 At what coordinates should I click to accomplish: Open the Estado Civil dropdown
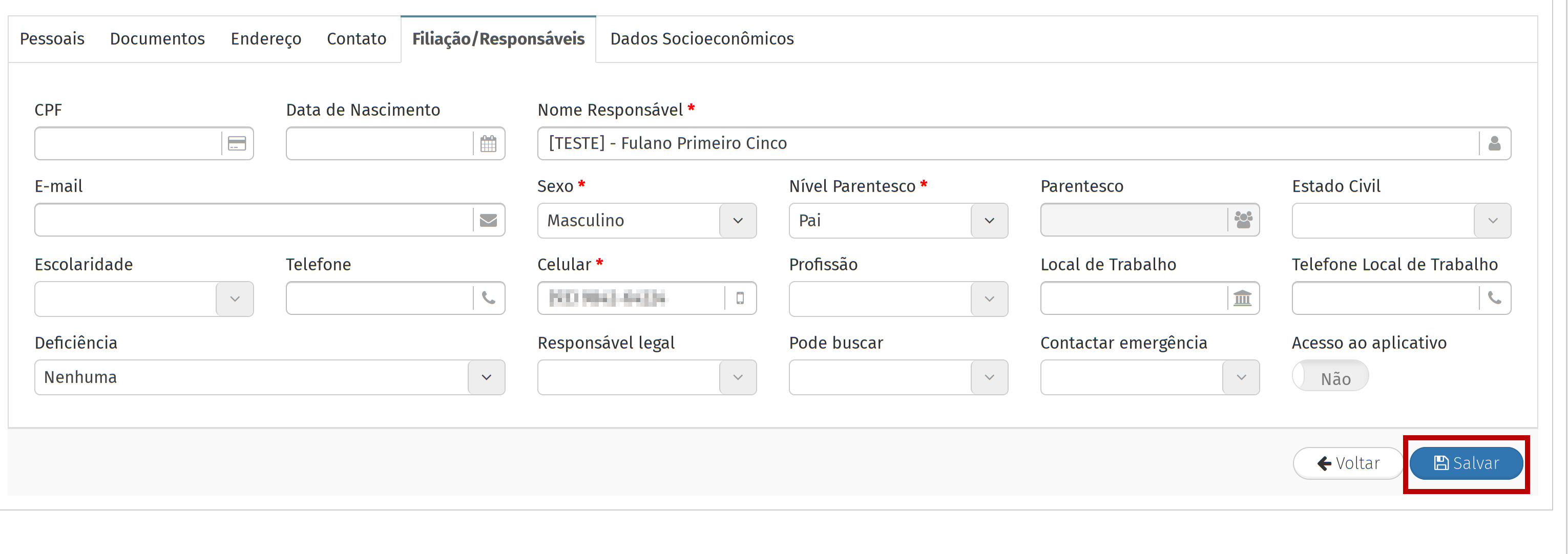click(1493, 221)
